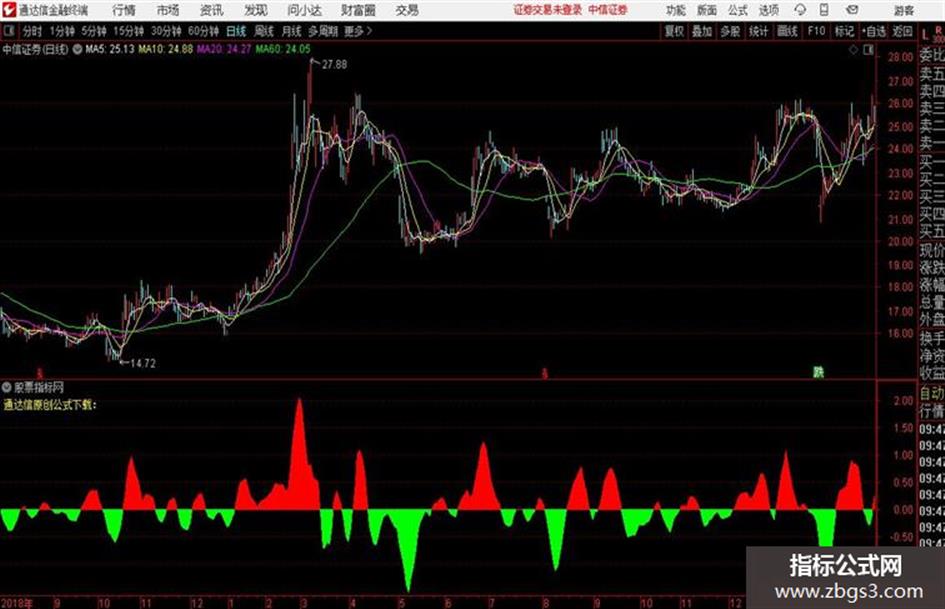Image resolution: width=945 pixels, height=609 pixels.
Task: Switch to 15分钟 period
Action: point(129,31)
